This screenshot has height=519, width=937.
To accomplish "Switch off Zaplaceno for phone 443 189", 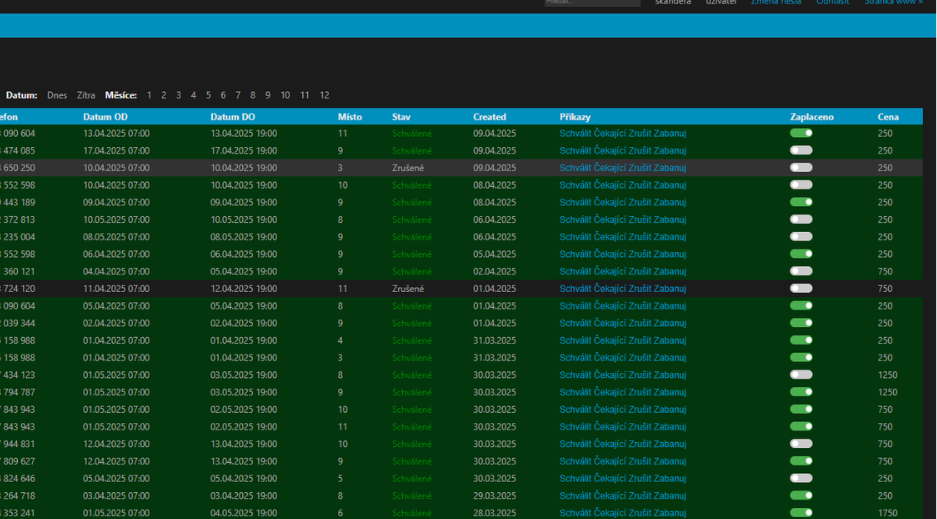I will tap(801, 202).
